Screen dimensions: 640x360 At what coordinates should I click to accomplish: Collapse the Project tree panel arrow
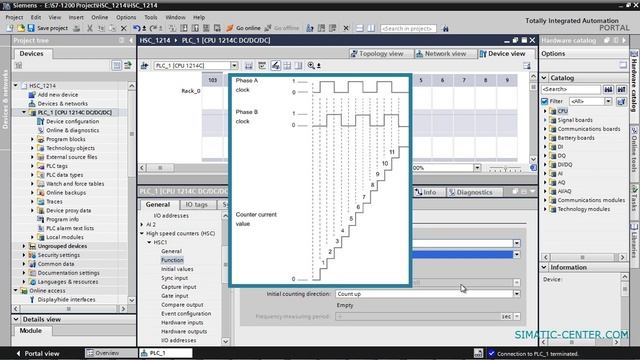131,40
